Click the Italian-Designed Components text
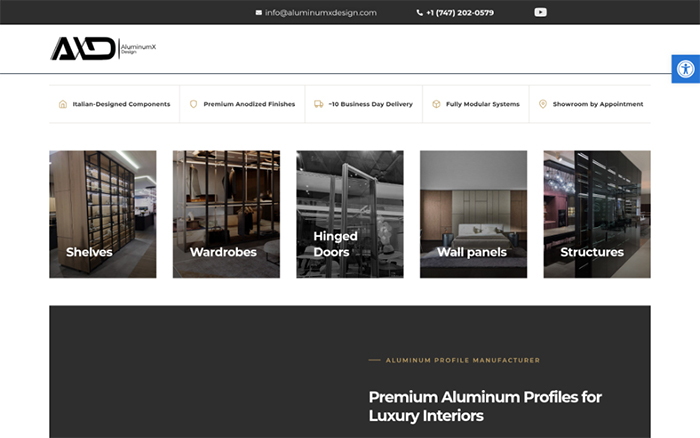This screenshot has height=438, width=700. coord(121,104)
